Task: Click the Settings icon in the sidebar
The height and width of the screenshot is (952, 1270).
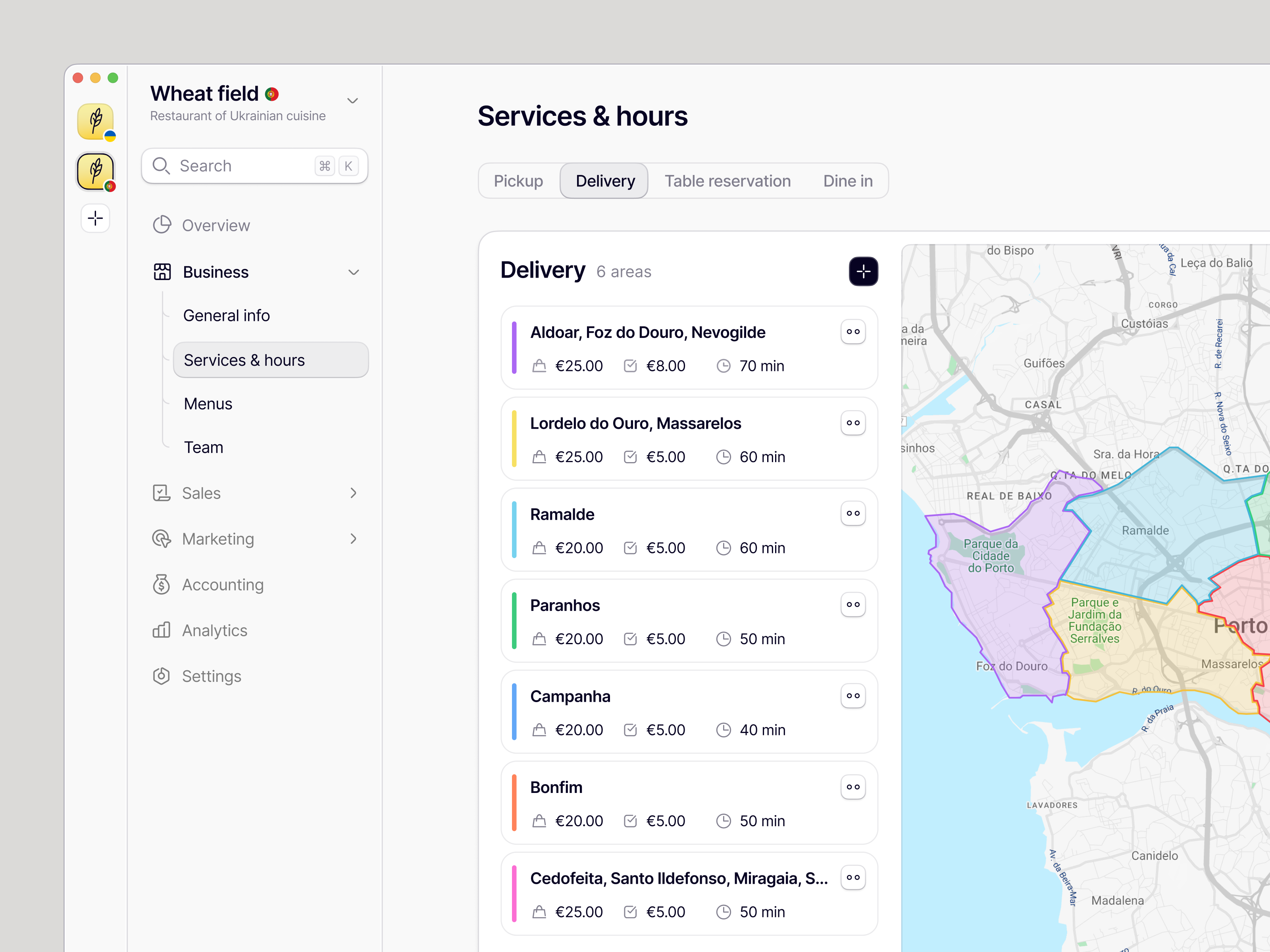Action: click(162, 676)
